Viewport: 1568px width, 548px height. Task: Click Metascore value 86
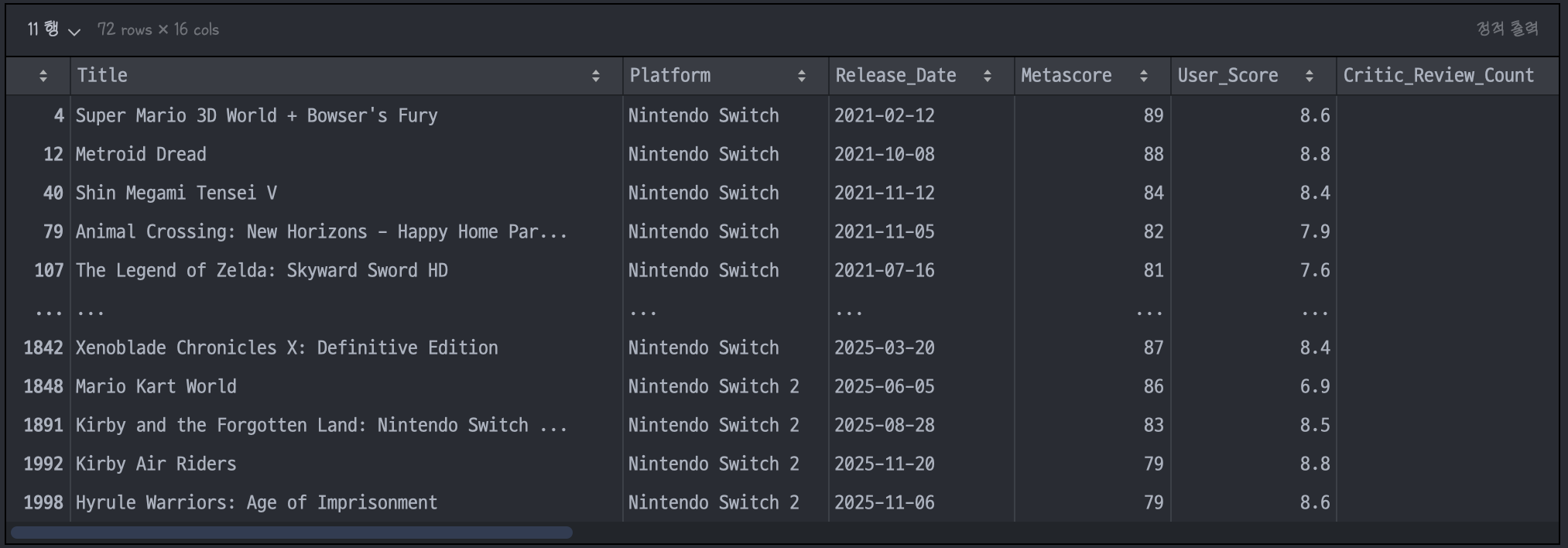pos(1153,386)
